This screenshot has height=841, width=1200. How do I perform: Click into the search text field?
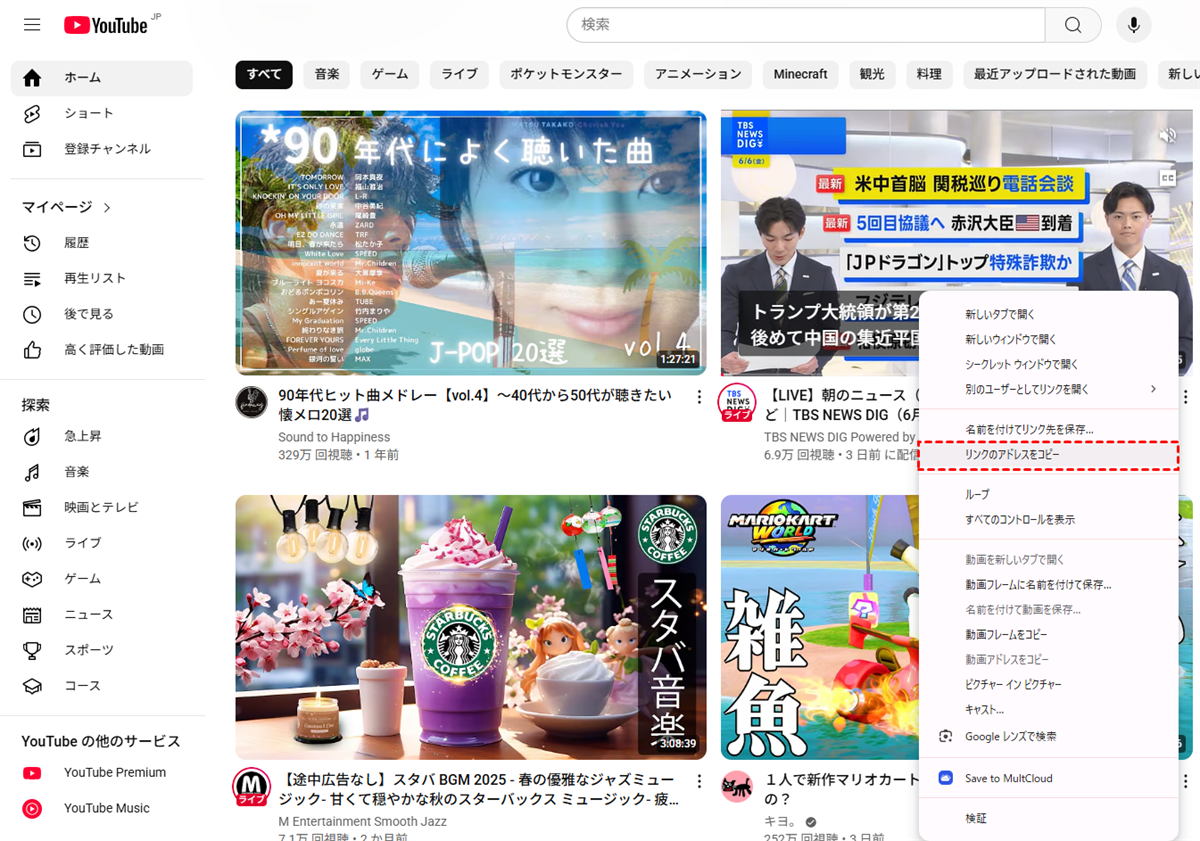[805, 25]
